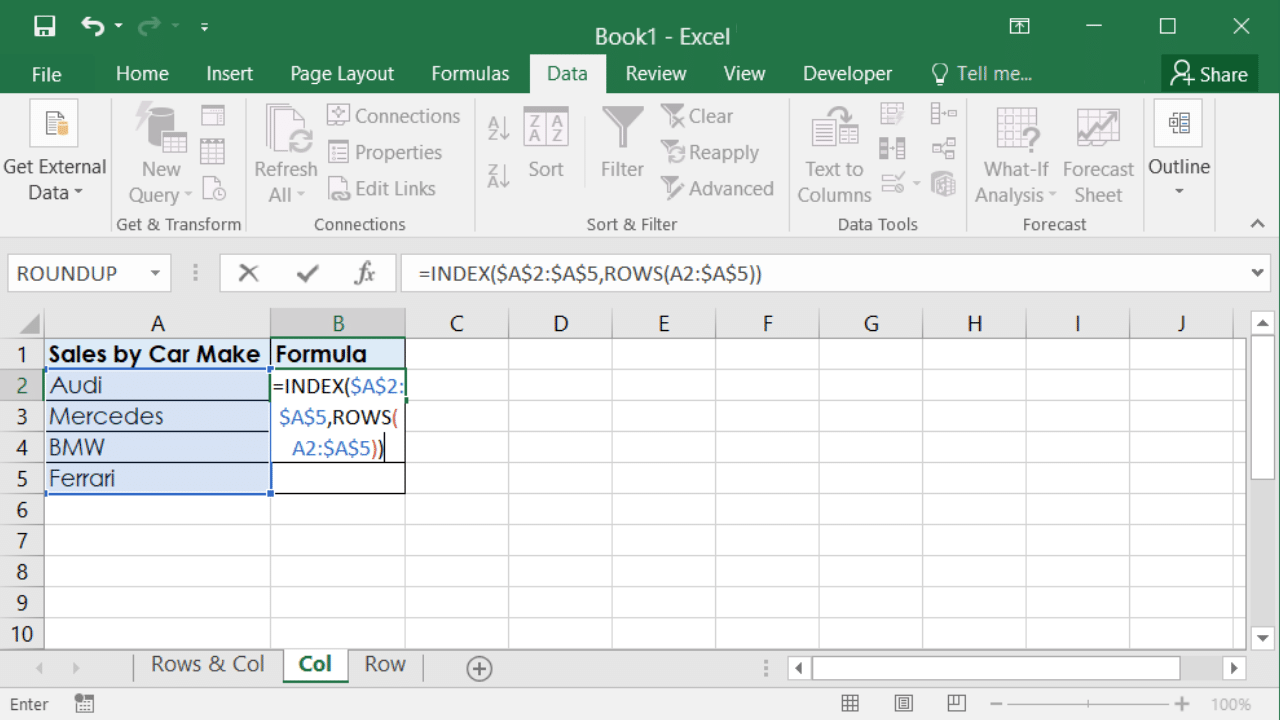Select Normal view in status bar
This screenshot has height=720, width=1280.
click(850, 704)
